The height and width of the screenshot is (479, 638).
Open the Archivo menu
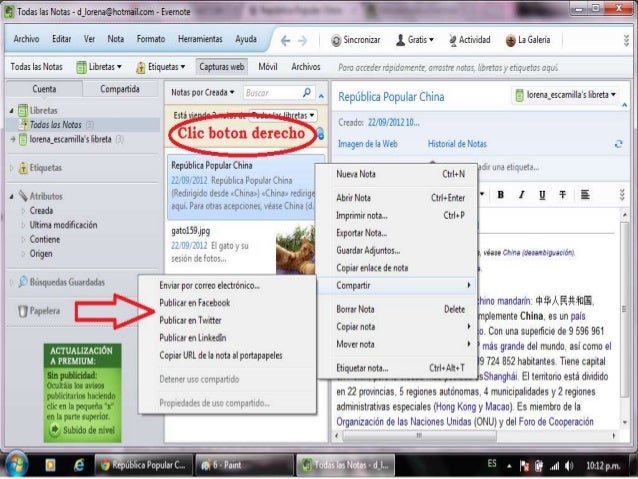[x=26, y=39]
